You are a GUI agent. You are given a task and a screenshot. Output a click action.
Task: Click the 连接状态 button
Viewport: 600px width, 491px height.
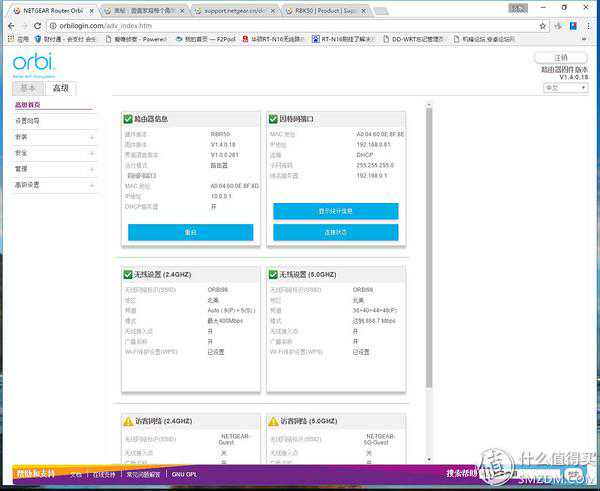coord(335,232)
